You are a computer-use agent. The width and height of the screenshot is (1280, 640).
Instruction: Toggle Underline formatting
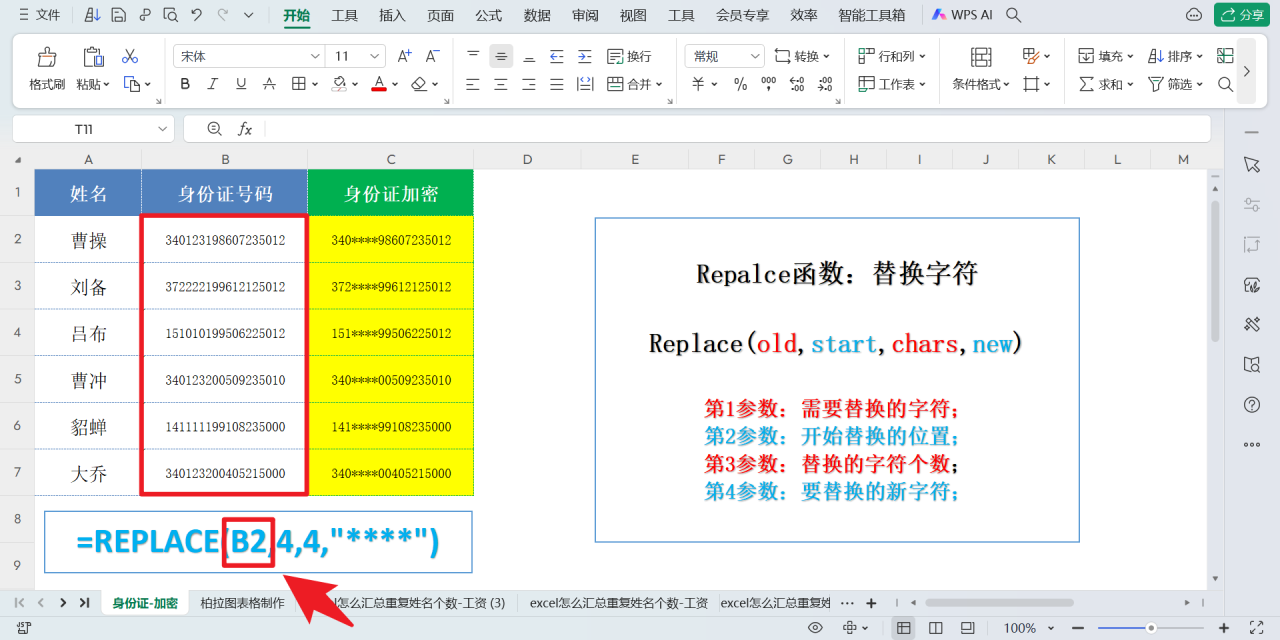coord(241,84)
